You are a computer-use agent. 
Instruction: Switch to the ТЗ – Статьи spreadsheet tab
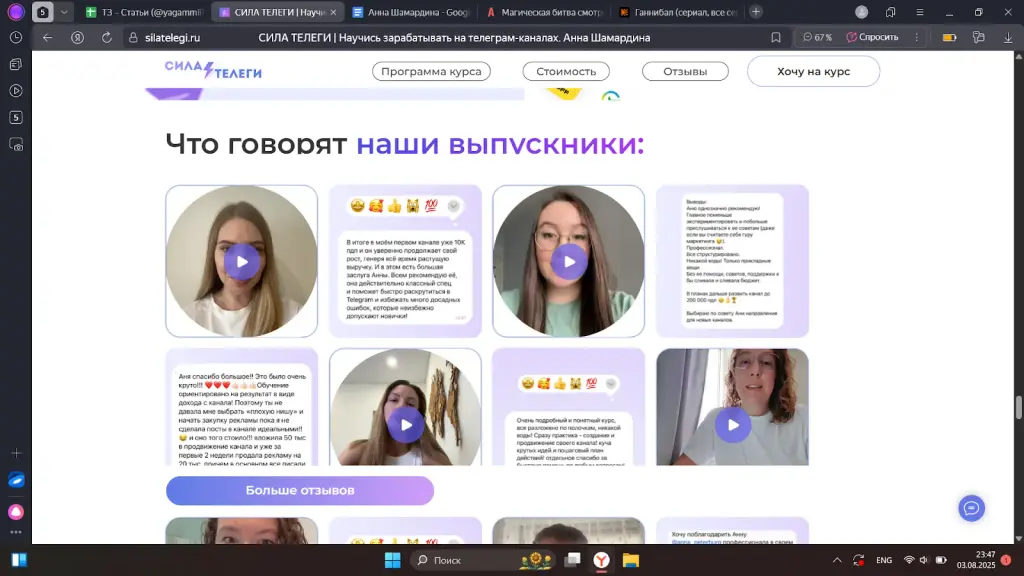click(145, 12)
